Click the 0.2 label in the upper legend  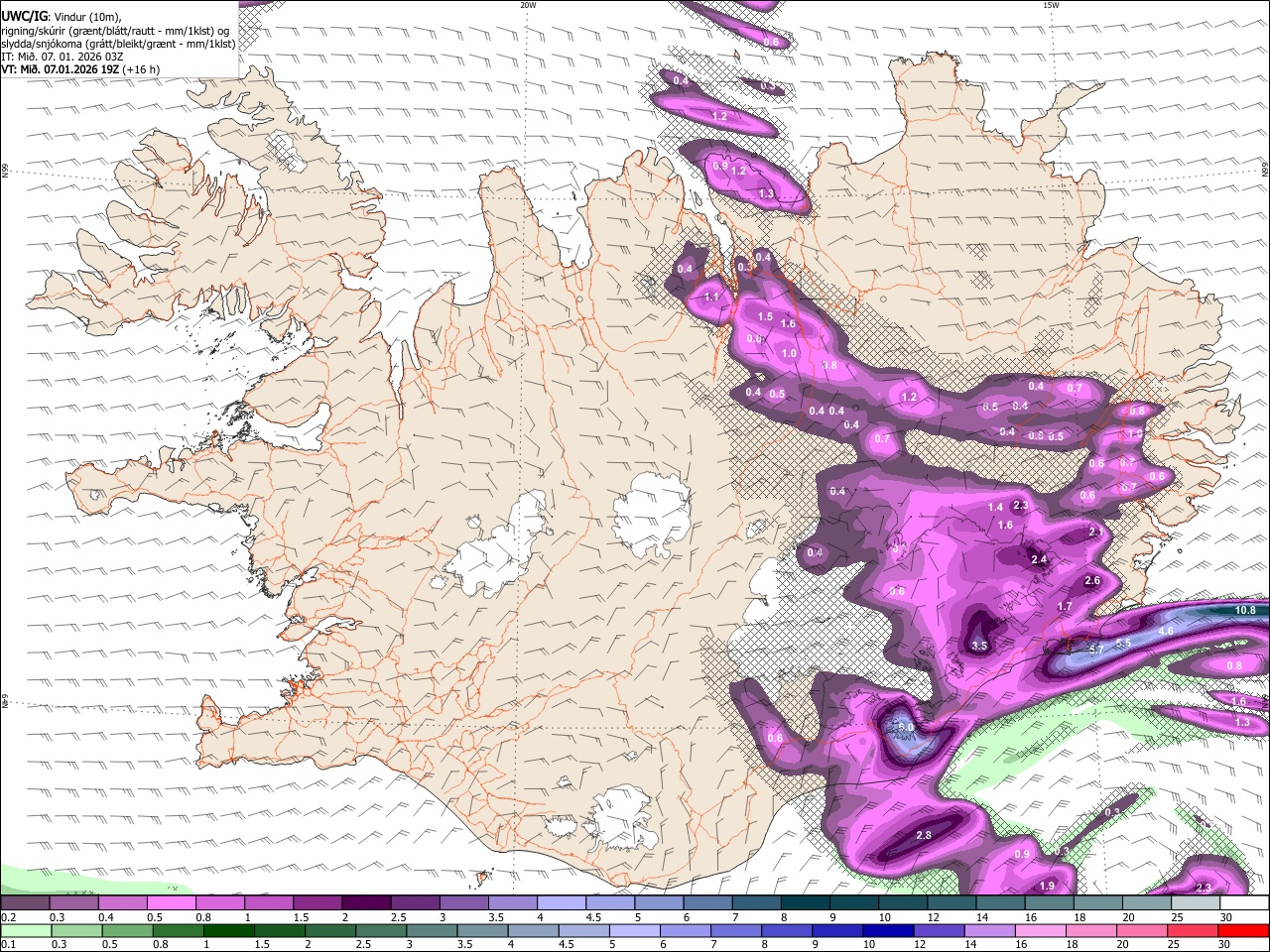click(x=8, y=917)
